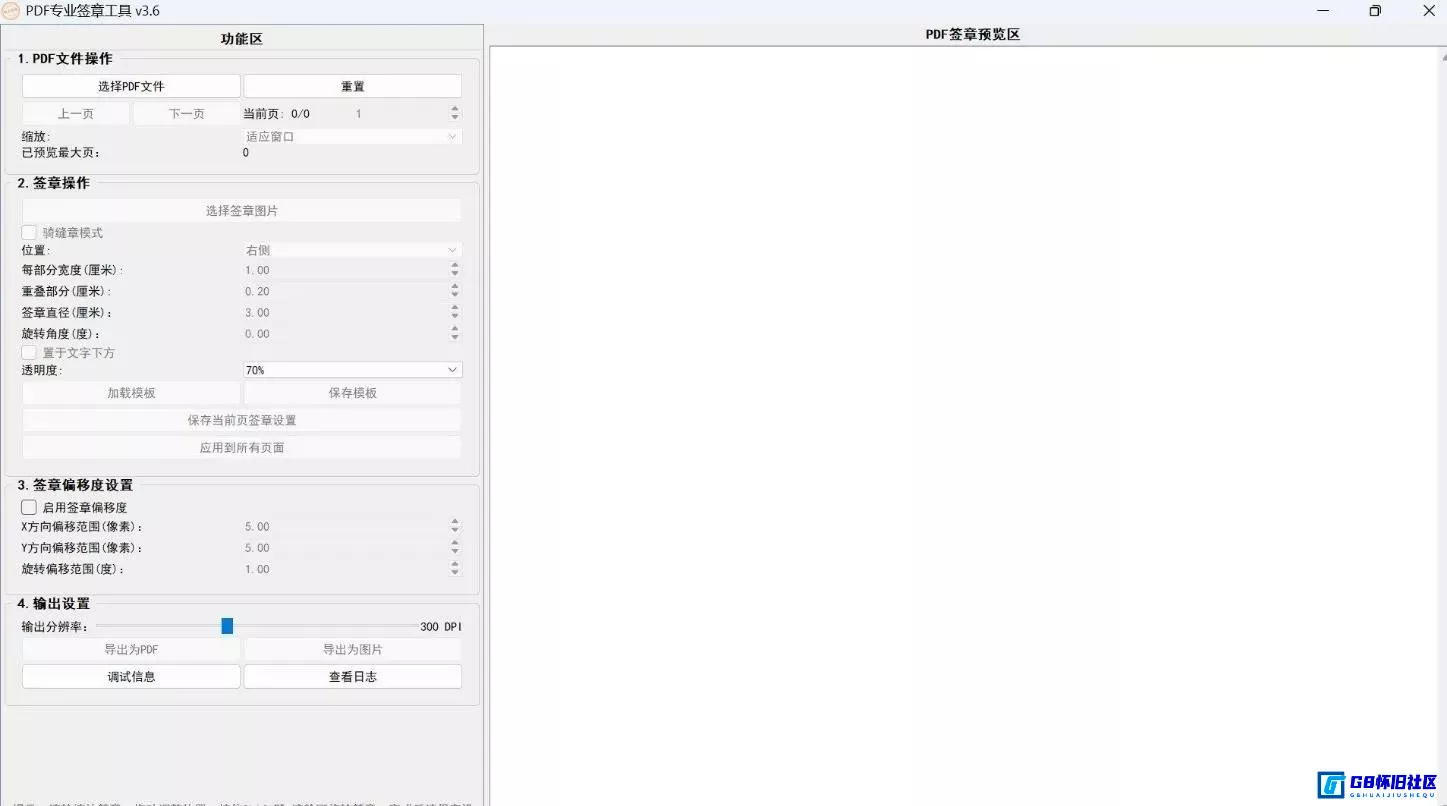Click 选择签章图片 to pick a stamp image
Viewport: 1447px width, 806px height.
(x=240, y=210)
